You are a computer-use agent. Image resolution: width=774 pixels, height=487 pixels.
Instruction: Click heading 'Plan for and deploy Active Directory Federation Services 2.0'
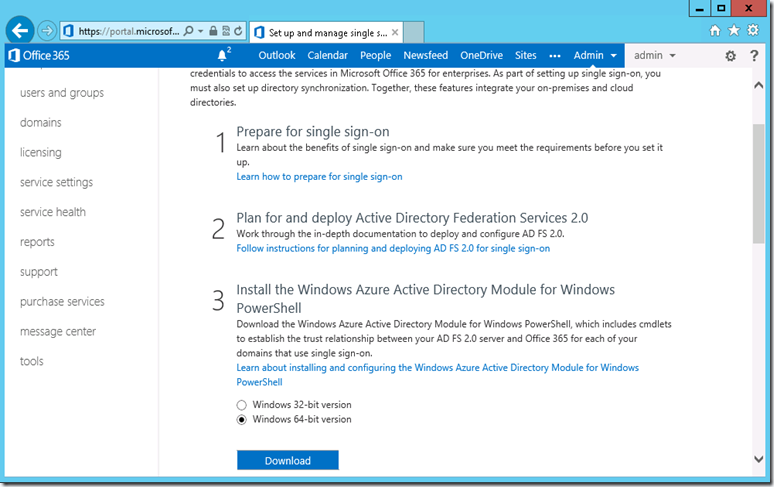point(412,218)
